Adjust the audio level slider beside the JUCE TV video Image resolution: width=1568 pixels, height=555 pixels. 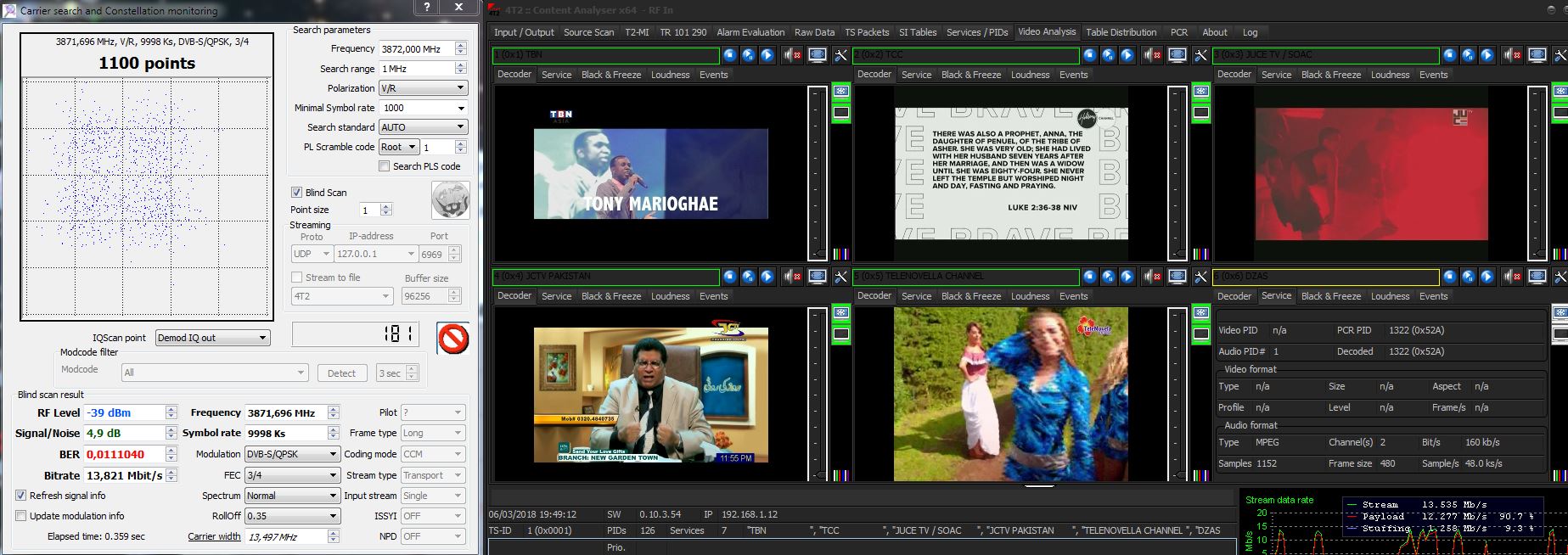coord(1537,172)
